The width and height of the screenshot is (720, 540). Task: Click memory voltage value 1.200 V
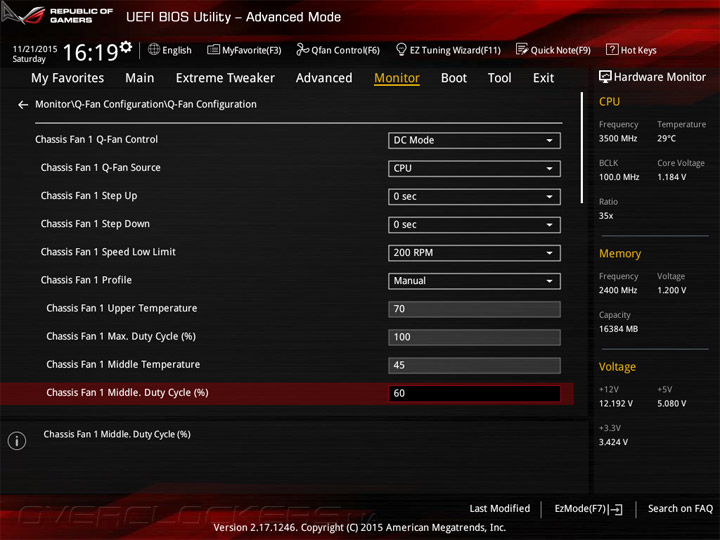672,290
